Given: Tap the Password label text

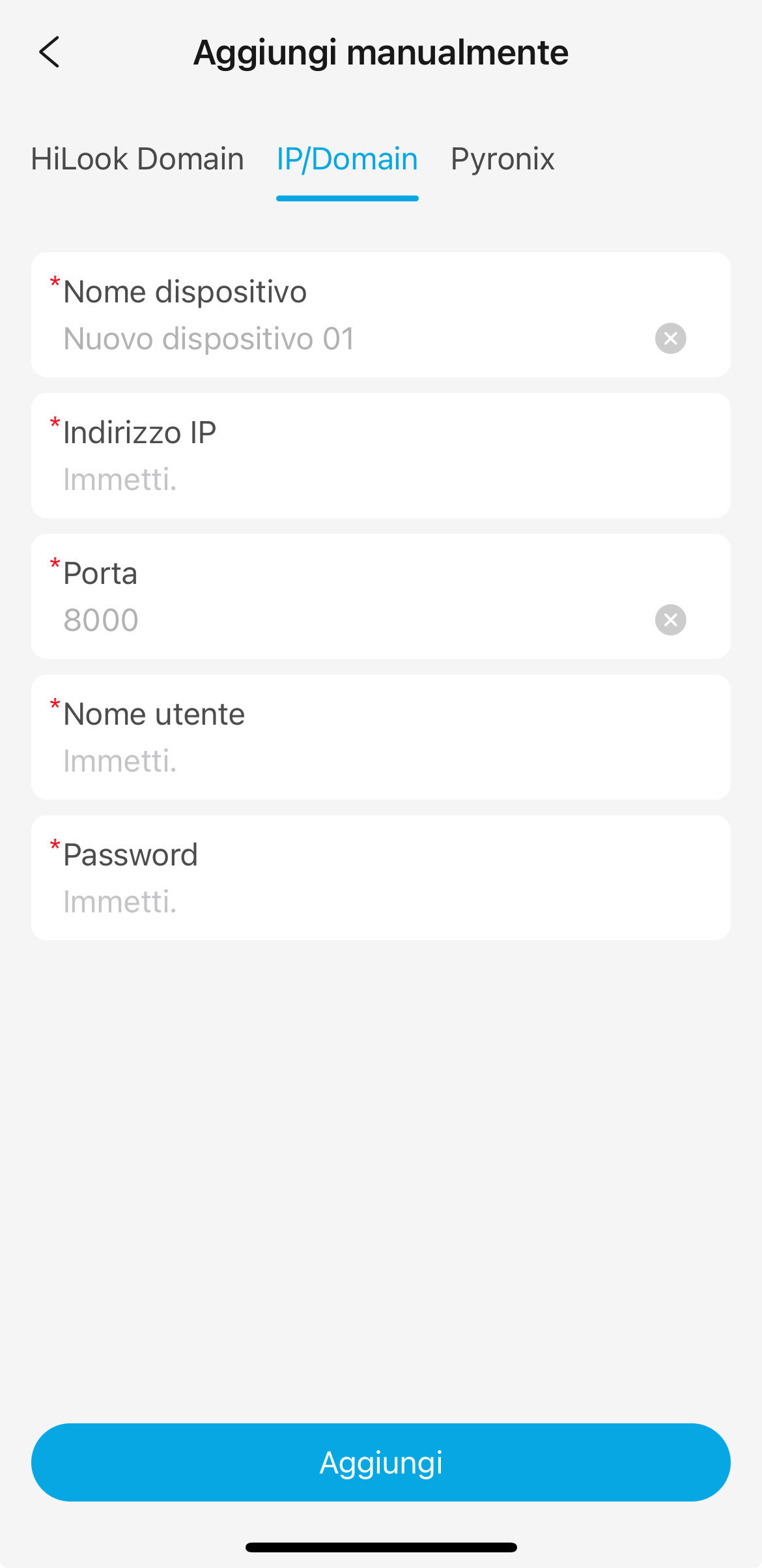Looking at the screenshot, I should [130, 855].
